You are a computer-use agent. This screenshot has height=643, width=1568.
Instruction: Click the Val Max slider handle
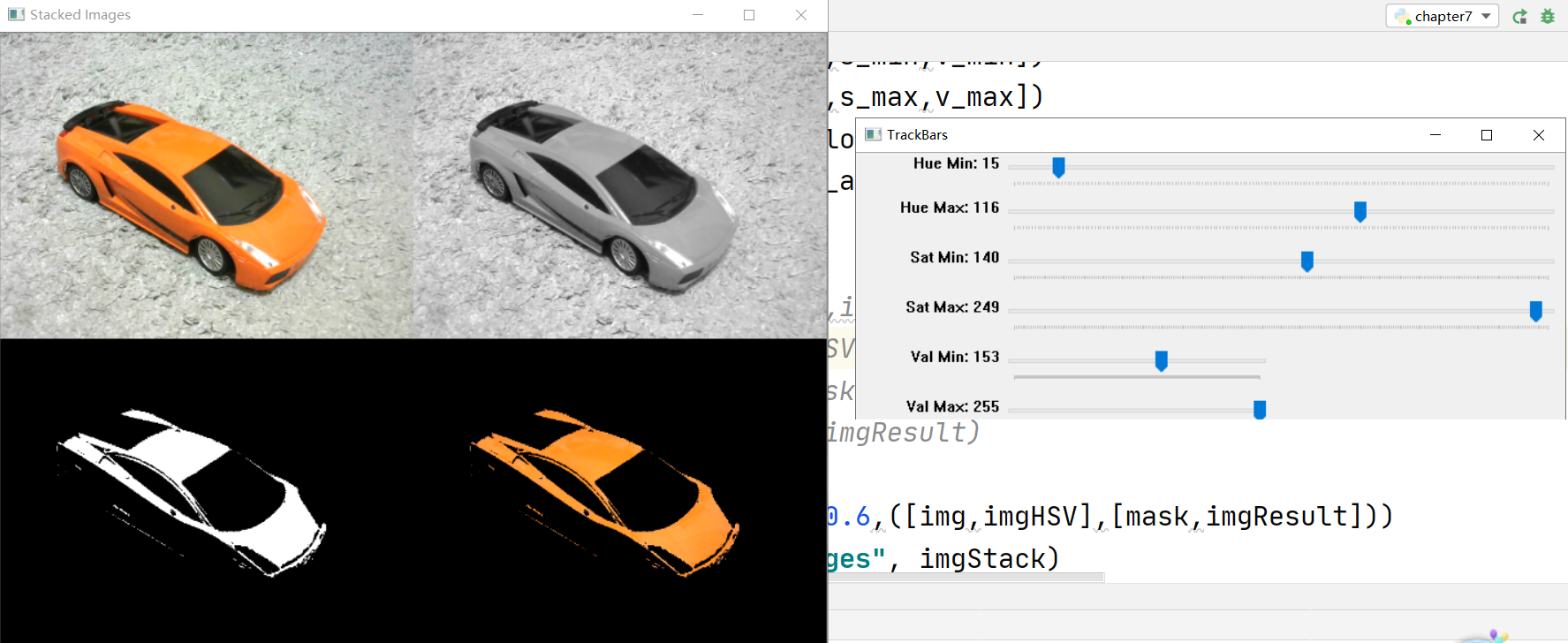(x=1260, y=410)
